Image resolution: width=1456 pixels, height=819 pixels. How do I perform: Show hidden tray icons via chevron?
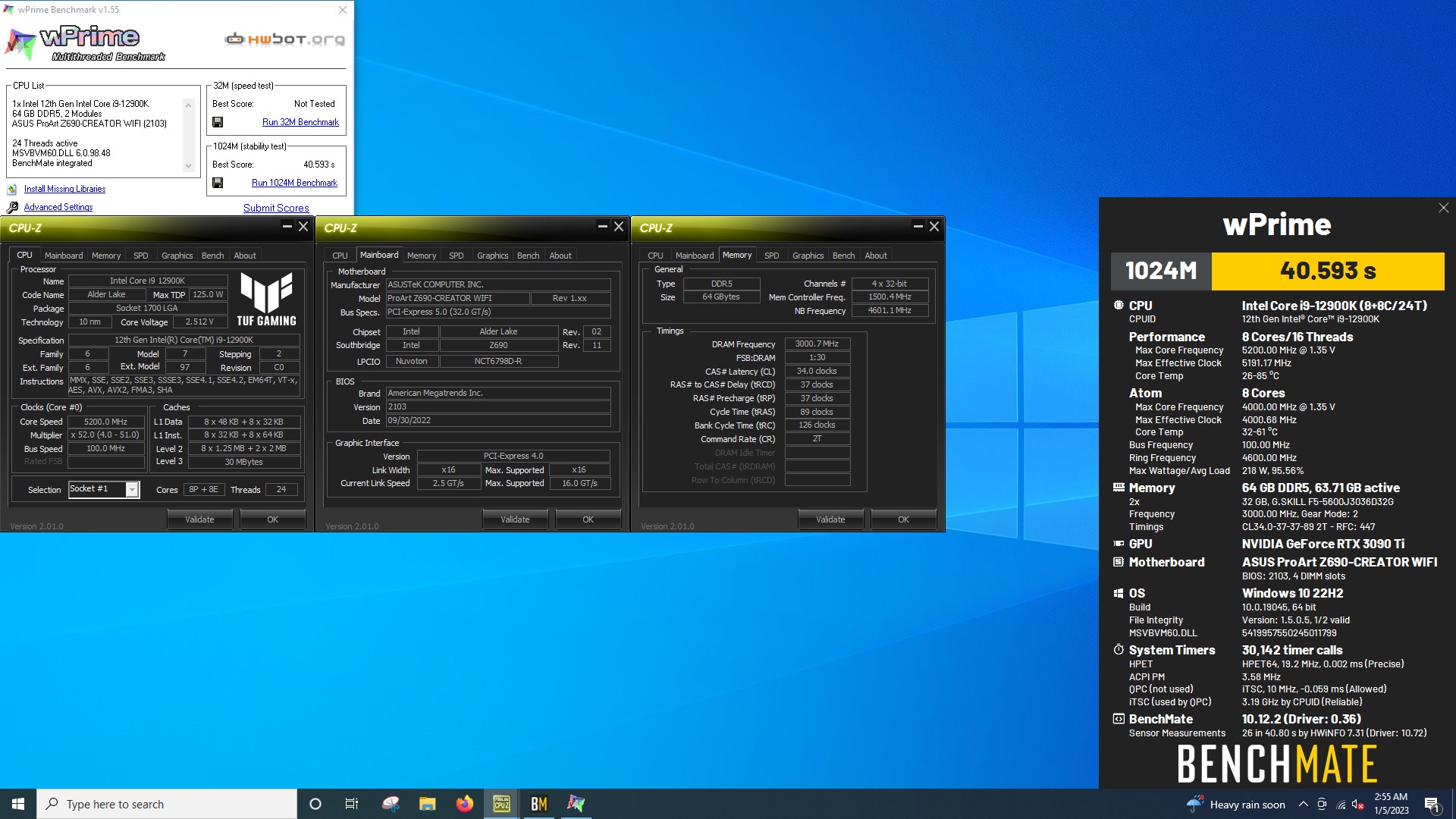1303,805
